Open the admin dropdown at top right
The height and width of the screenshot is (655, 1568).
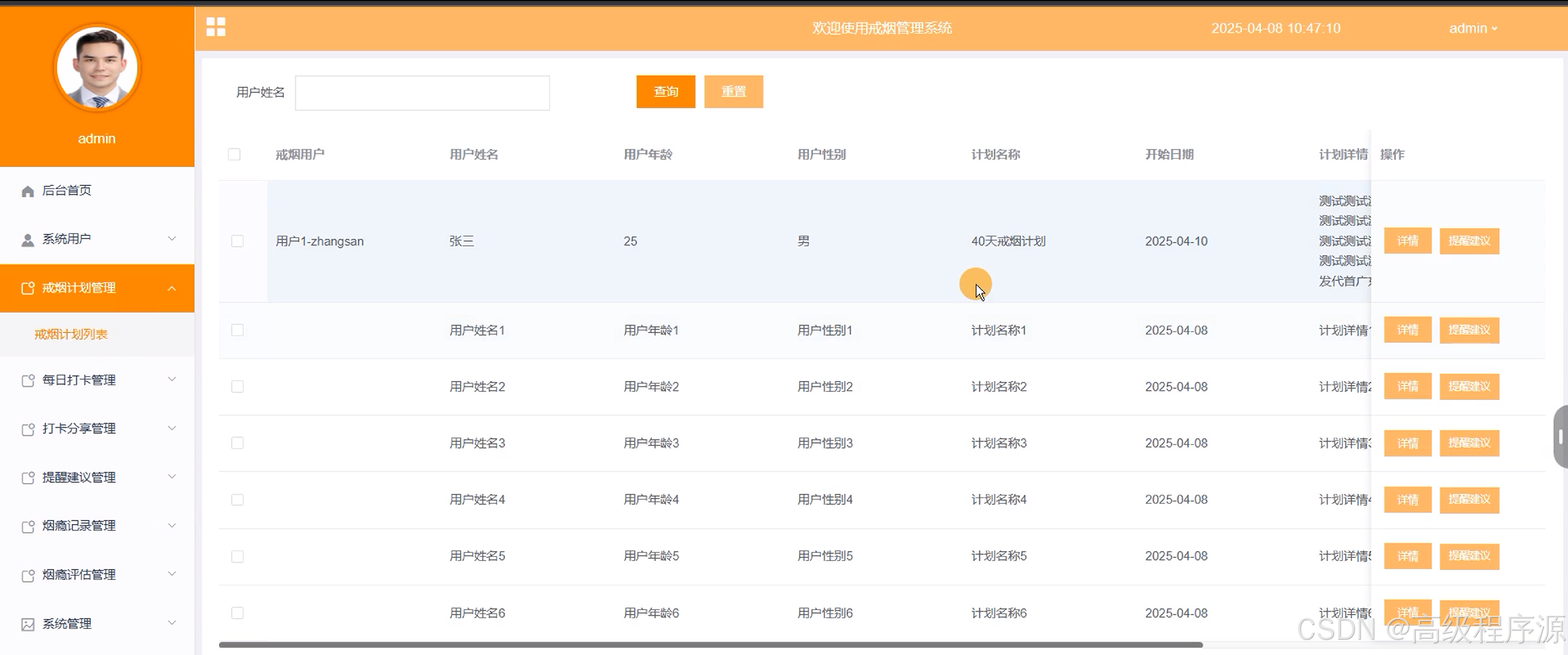pyautogui.click(x=1472, y=29)
